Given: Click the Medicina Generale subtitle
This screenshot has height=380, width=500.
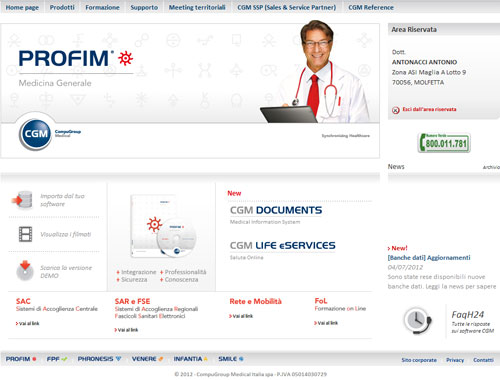Looking at the screenshot, I should click(55, 83).
